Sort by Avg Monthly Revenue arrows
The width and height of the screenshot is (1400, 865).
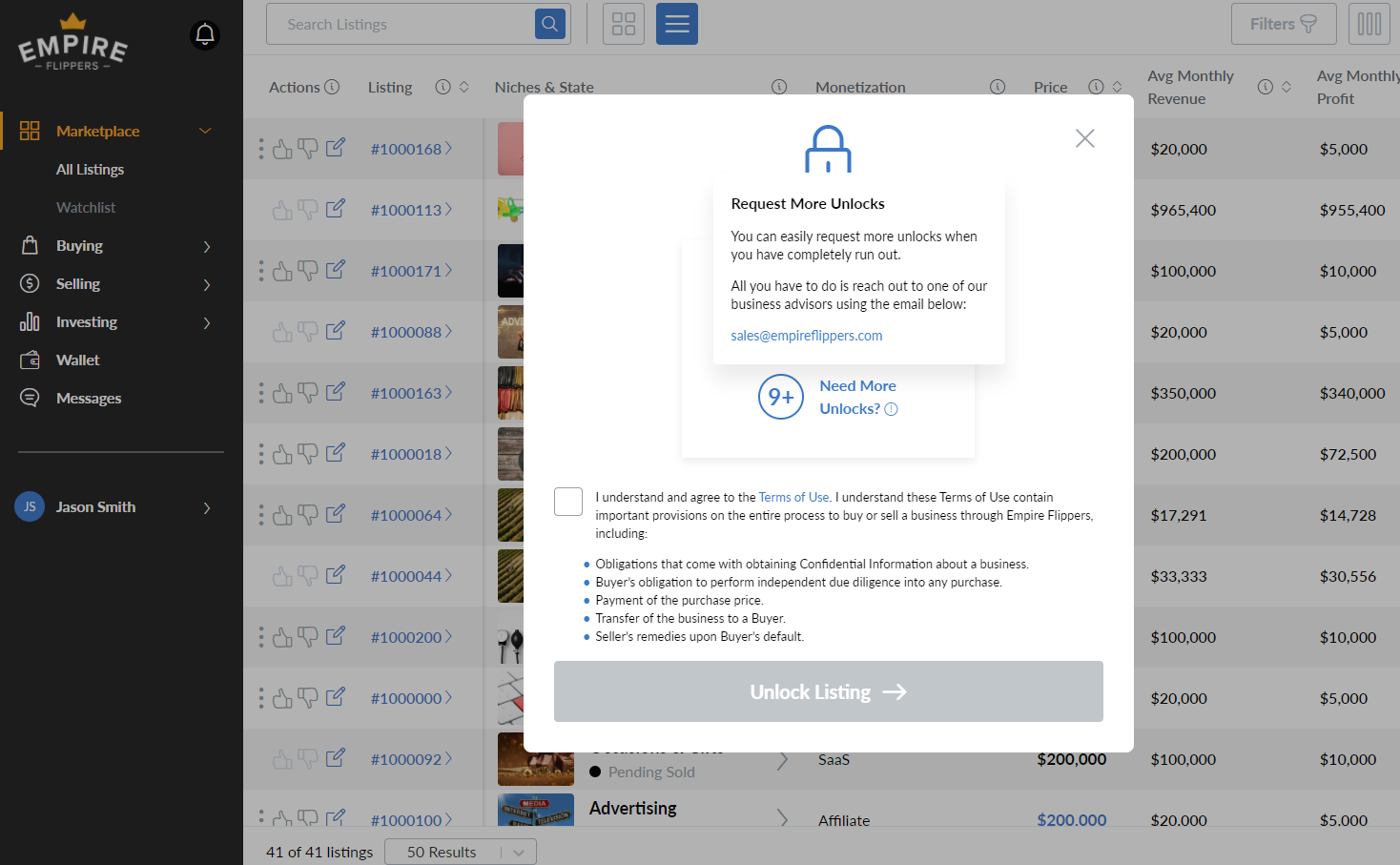pos(1287,87)
